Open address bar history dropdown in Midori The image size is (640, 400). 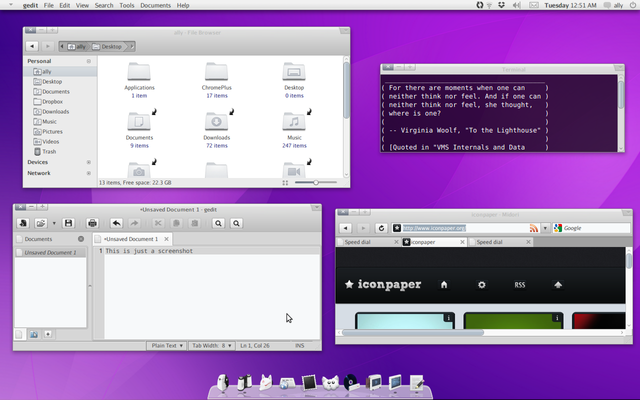pos(545,228)
